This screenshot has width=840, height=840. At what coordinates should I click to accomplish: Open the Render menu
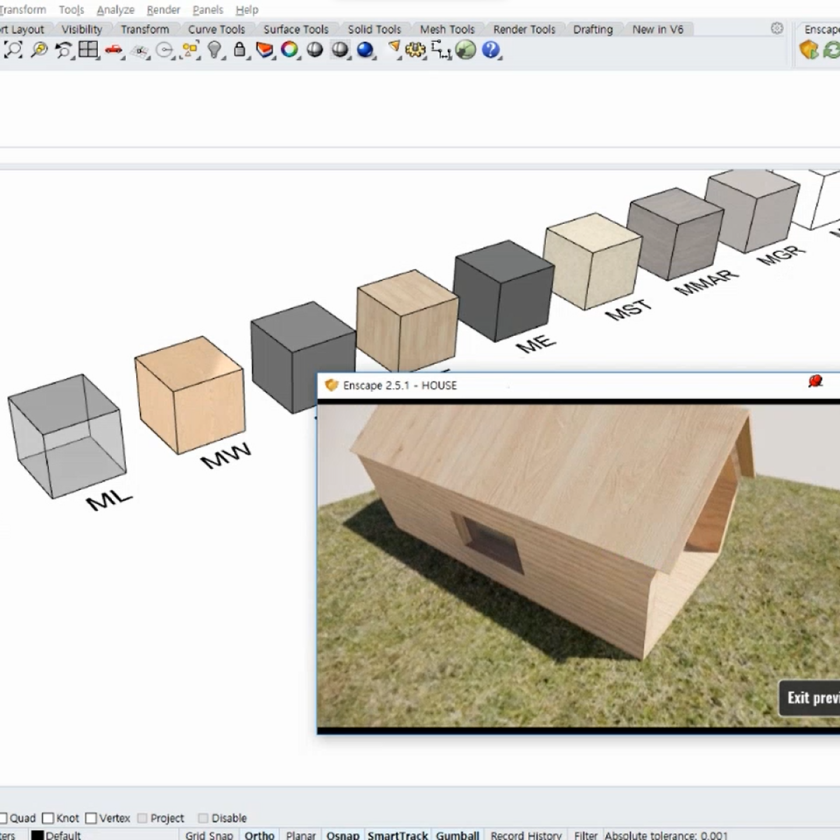[164, 10]
